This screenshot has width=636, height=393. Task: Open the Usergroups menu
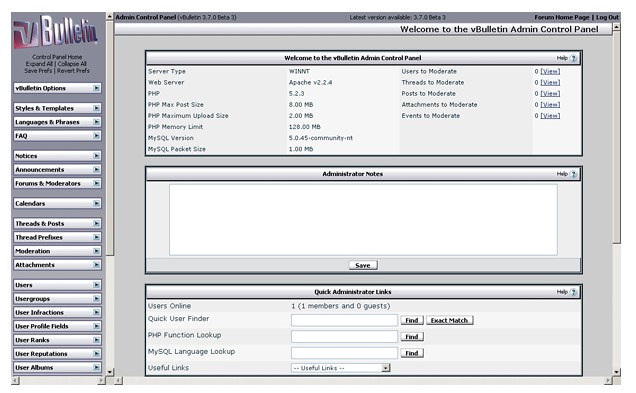(x=57, y=299)
